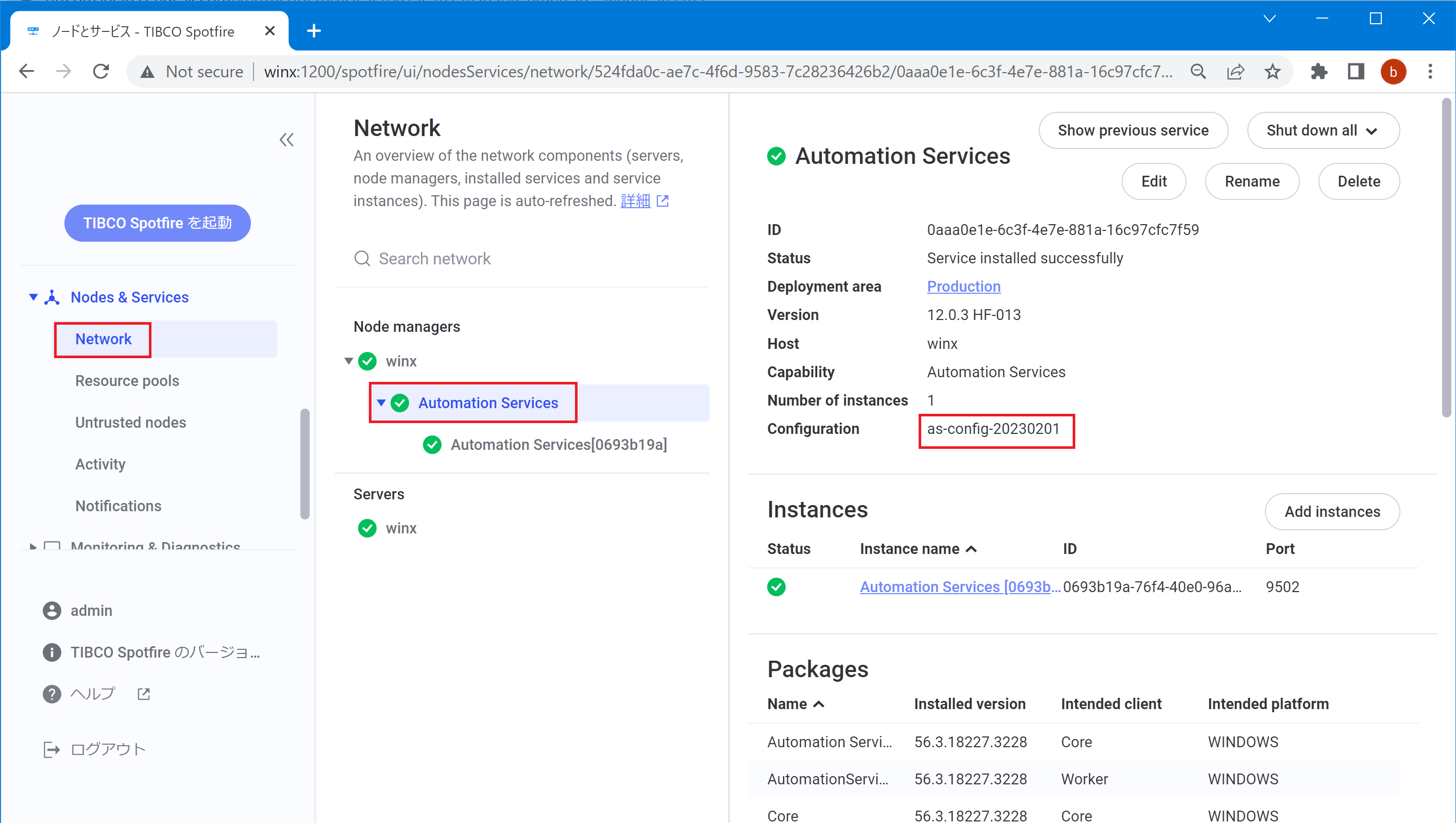Open Notifications in sidebar
The height and width of the screenshot is (823, 1456).
pos(118,506)
